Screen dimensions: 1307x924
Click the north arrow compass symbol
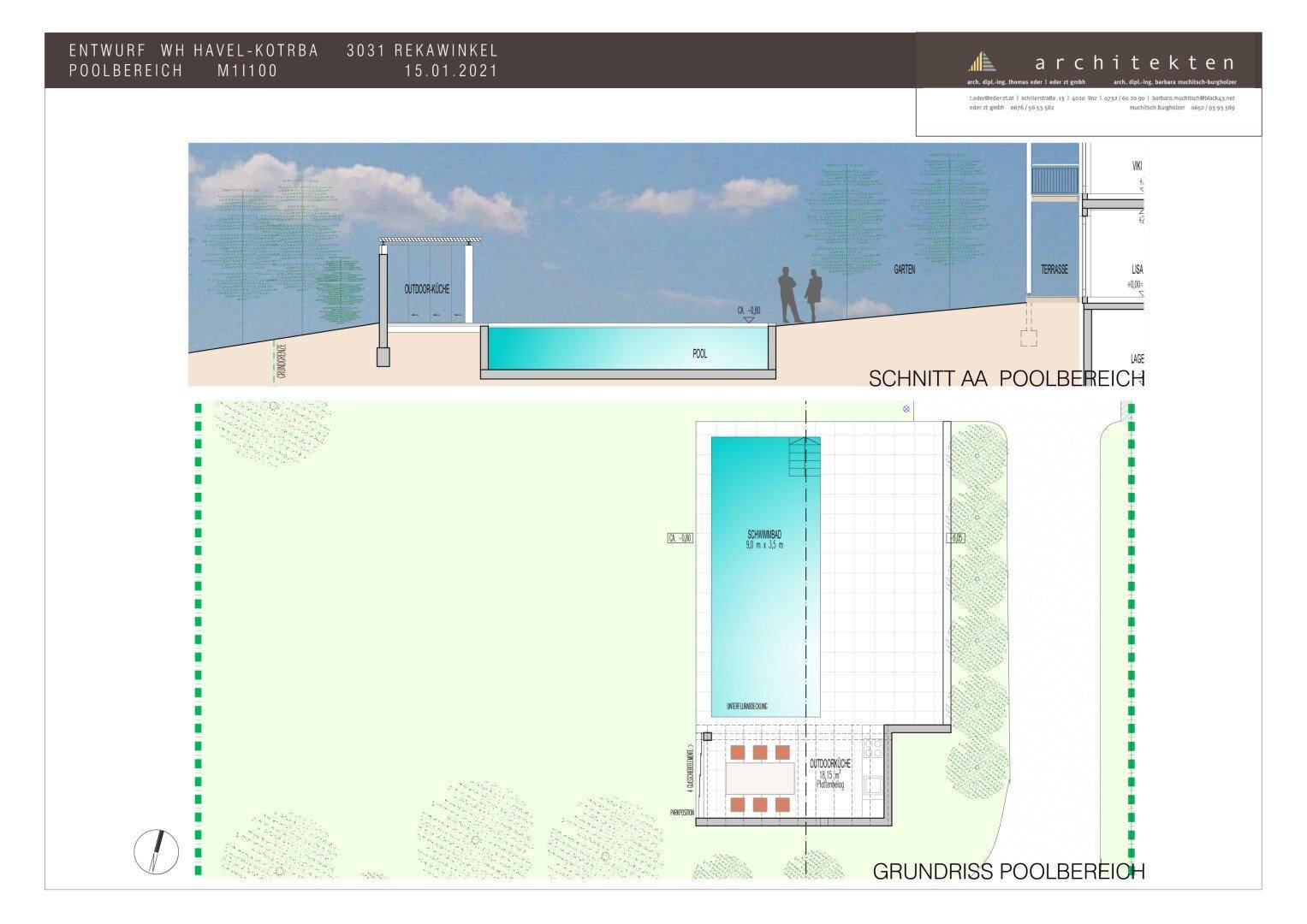pyautogui.click(x=157, y=852)
